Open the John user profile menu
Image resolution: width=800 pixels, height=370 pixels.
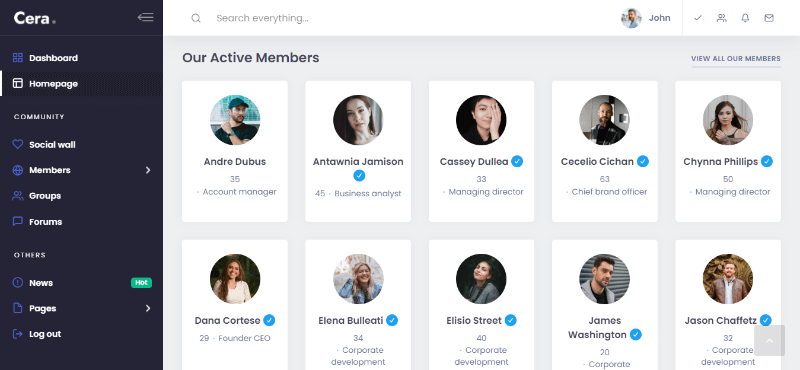tap(646, 18)
